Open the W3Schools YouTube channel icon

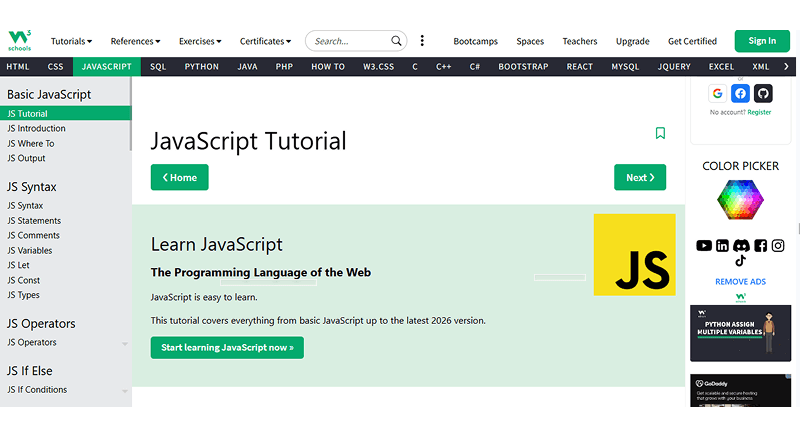tap(704, 245)
